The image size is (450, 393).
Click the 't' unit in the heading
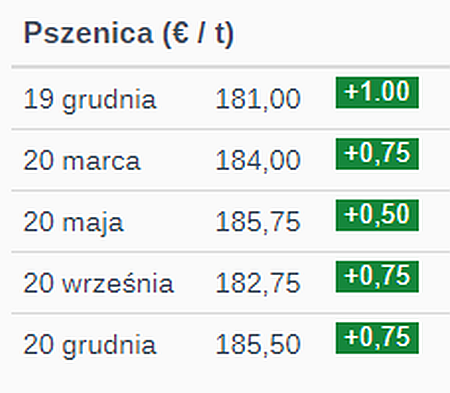(220, 34)
